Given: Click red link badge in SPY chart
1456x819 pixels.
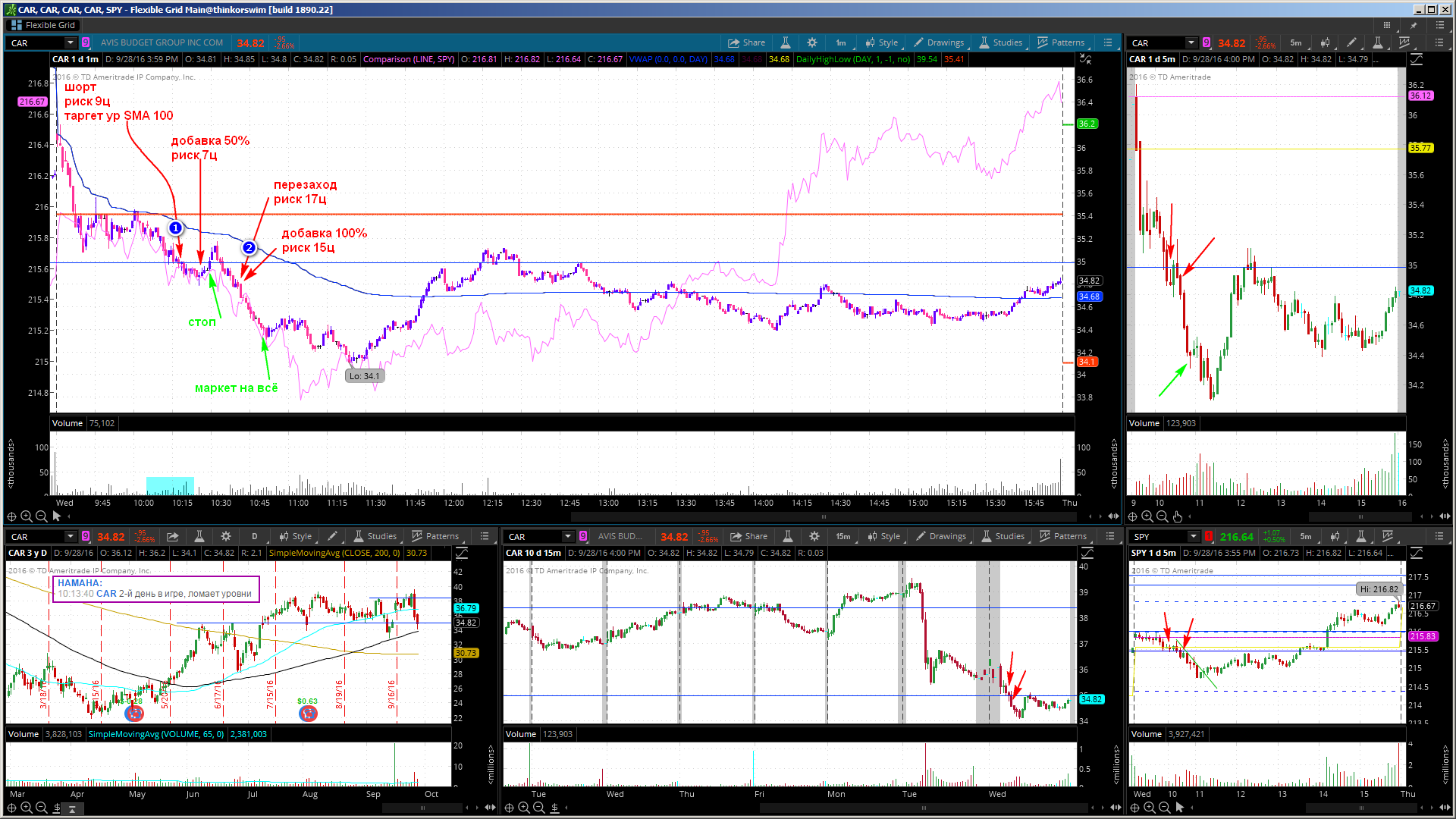Looking at the screenshot, I should pos(1209,537).
